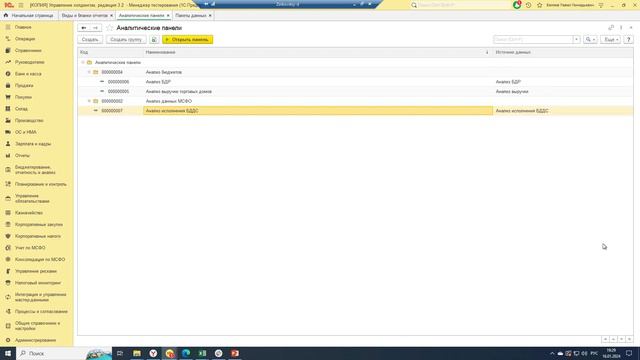Open the Главное section icon
This screenshot has width=640, height=360.
(8, 27)
